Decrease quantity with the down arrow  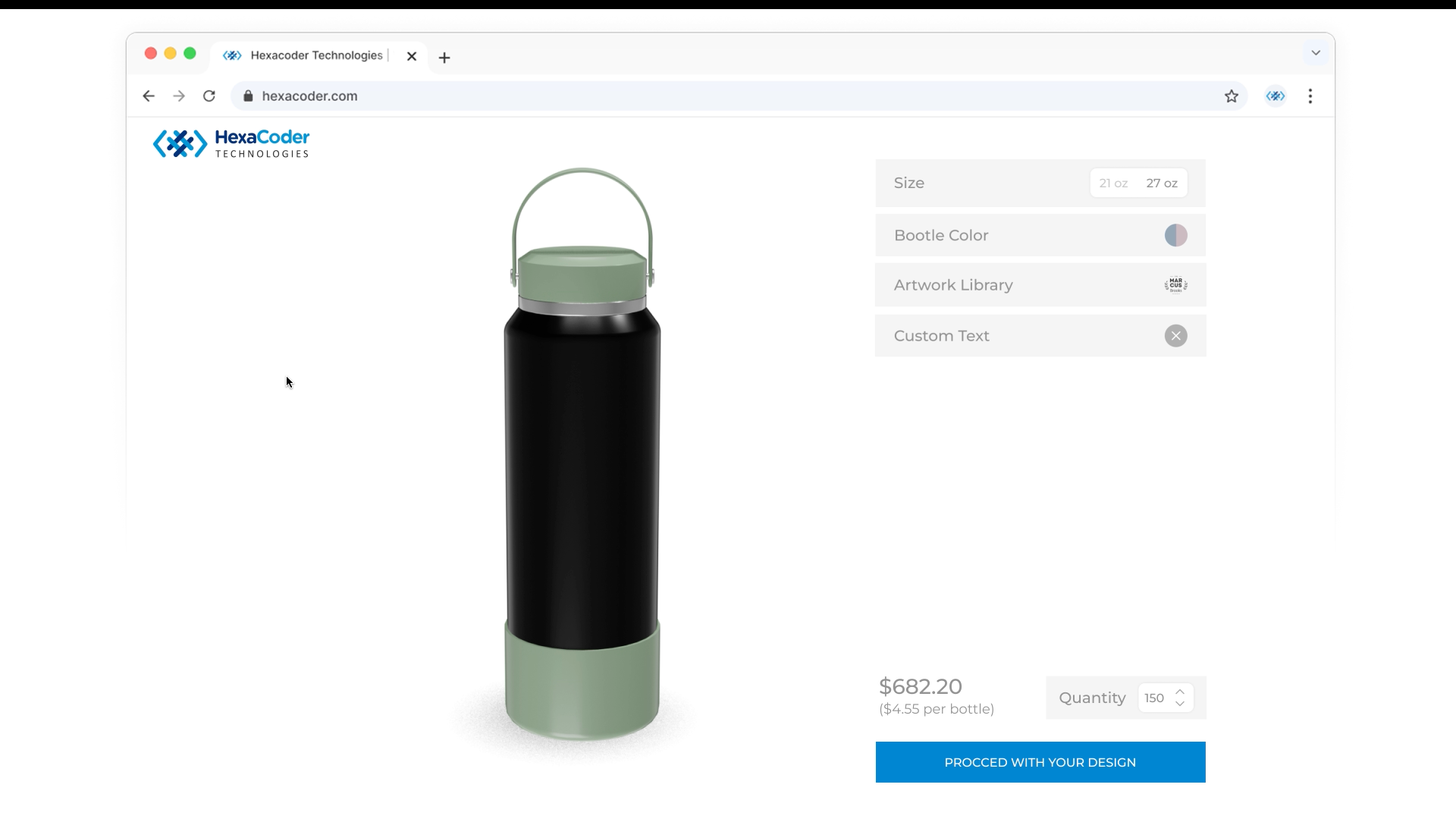pyautogui.click(x=1180, y=704)
